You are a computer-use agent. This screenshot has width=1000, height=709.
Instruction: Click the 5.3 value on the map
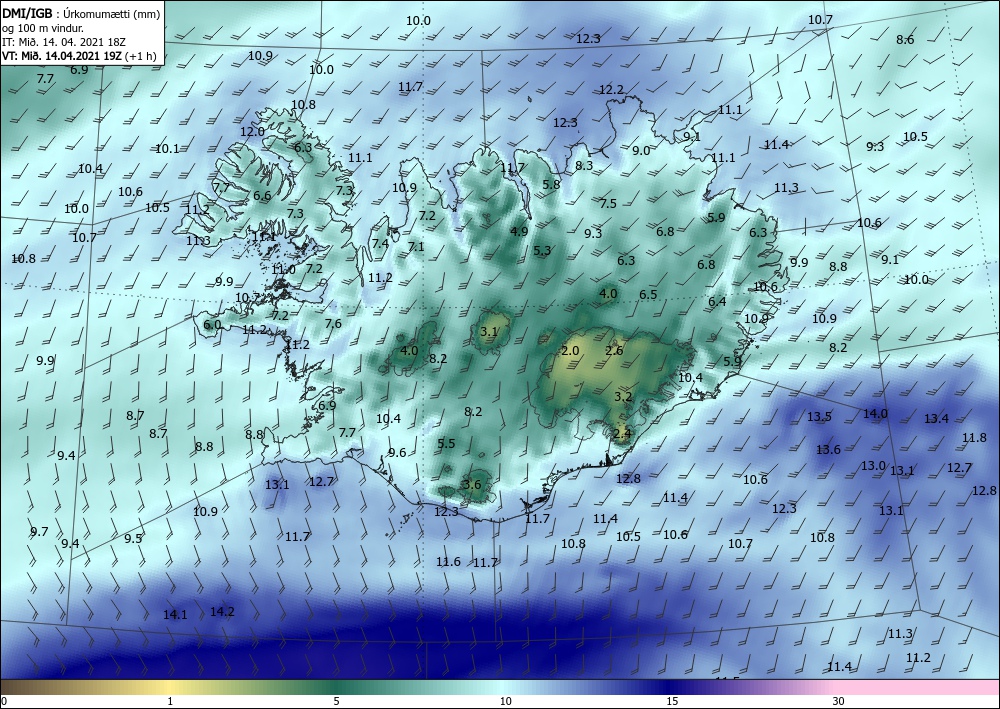click(x=542, y=251)
